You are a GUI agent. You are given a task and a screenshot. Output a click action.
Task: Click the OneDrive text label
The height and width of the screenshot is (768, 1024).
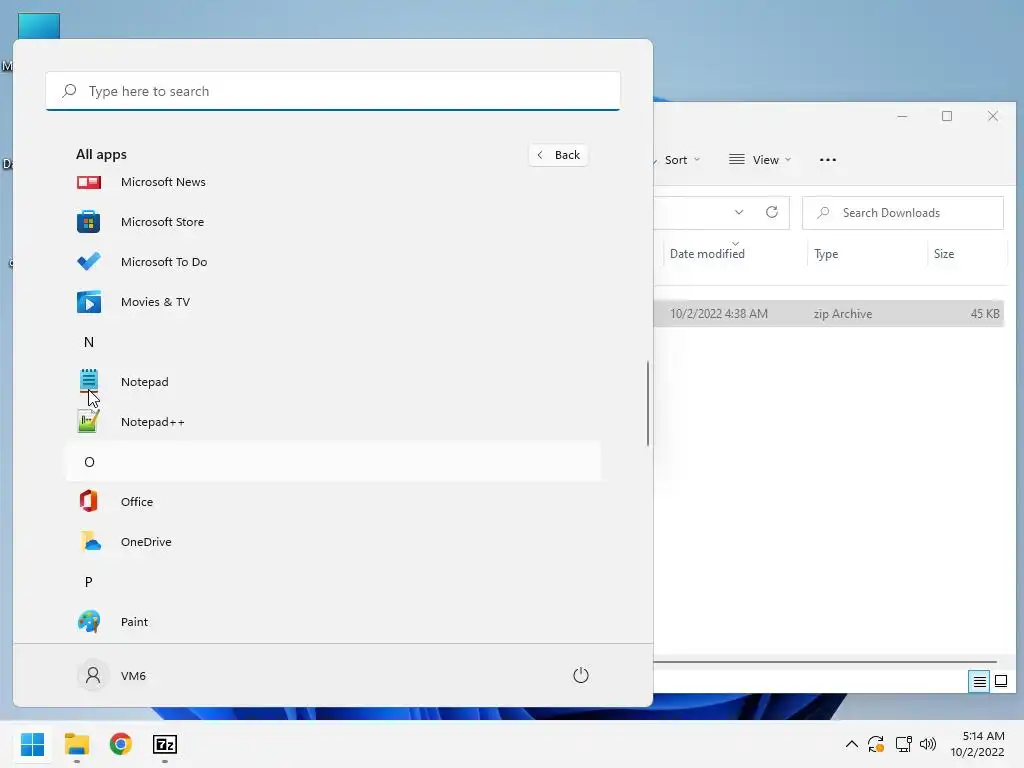click(x=146, y=541)
